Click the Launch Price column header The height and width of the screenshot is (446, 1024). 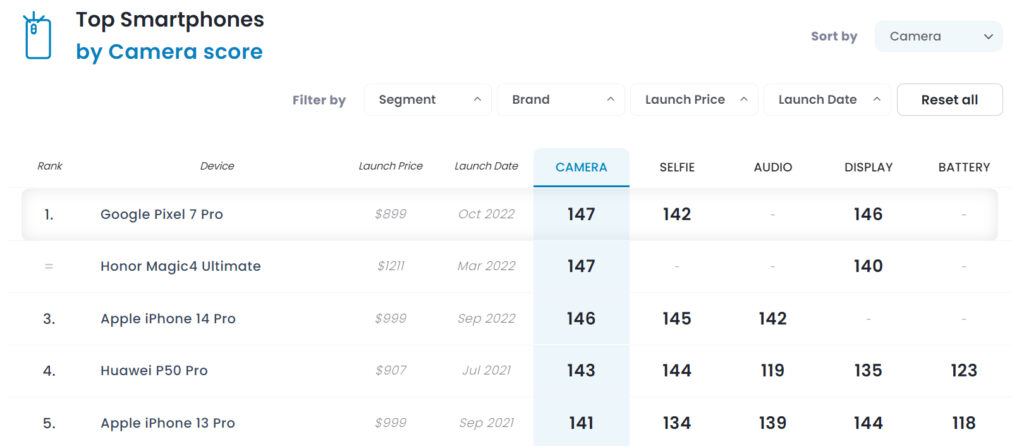391,166
